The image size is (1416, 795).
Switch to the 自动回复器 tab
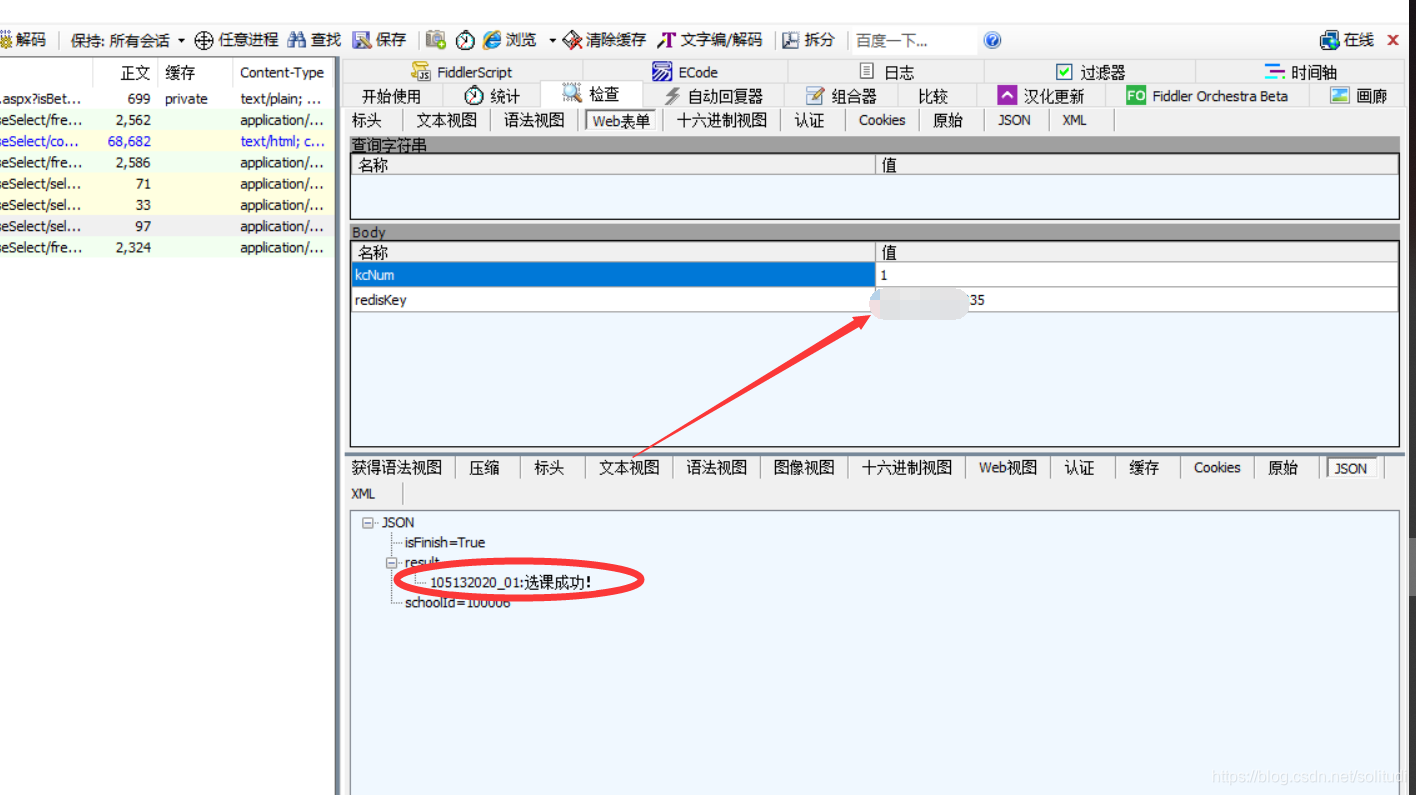tap(714, 96)
